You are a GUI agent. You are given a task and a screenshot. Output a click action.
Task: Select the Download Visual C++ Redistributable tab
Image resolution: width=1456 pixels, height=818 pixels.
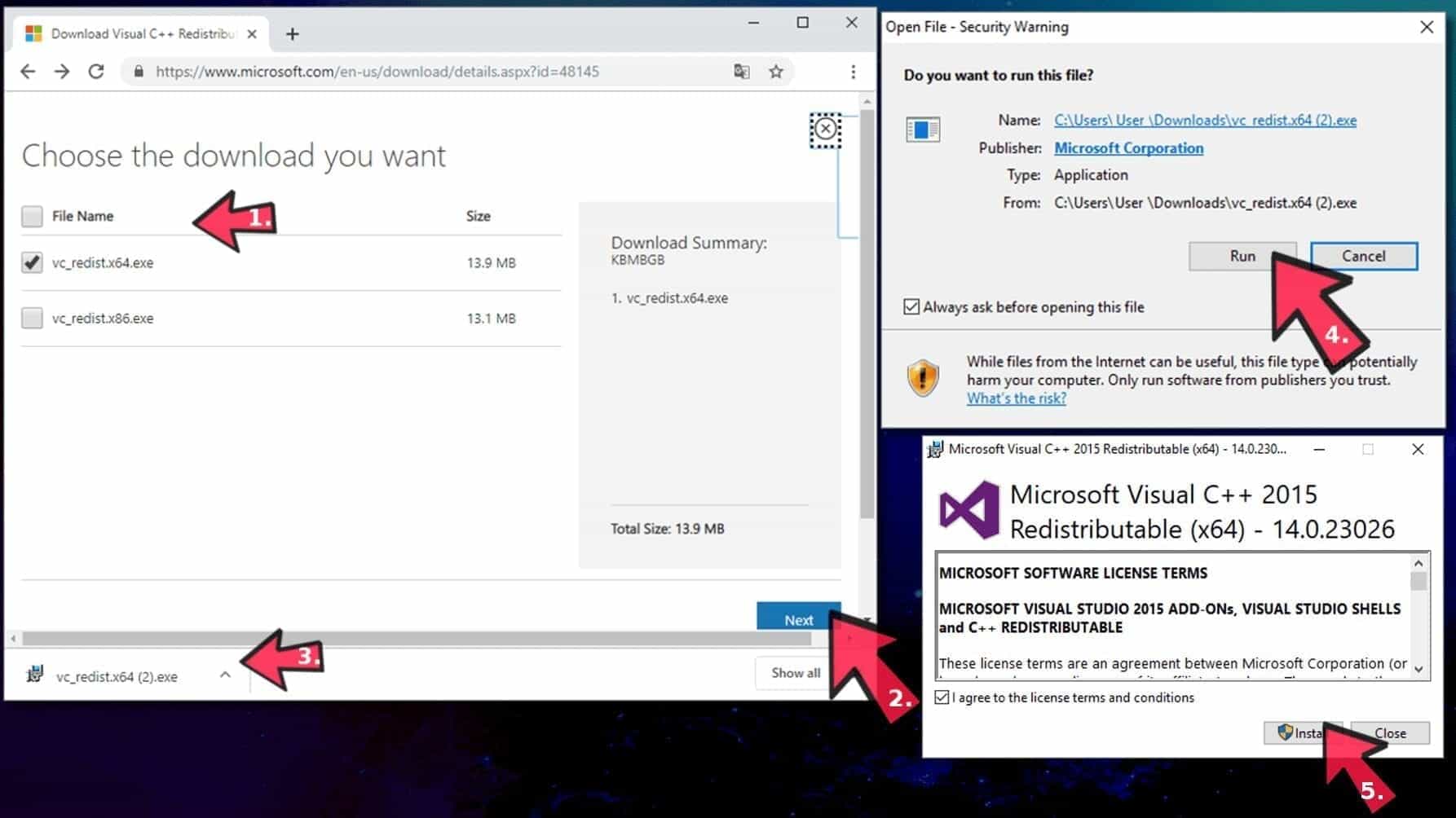[x=143, y=34]
